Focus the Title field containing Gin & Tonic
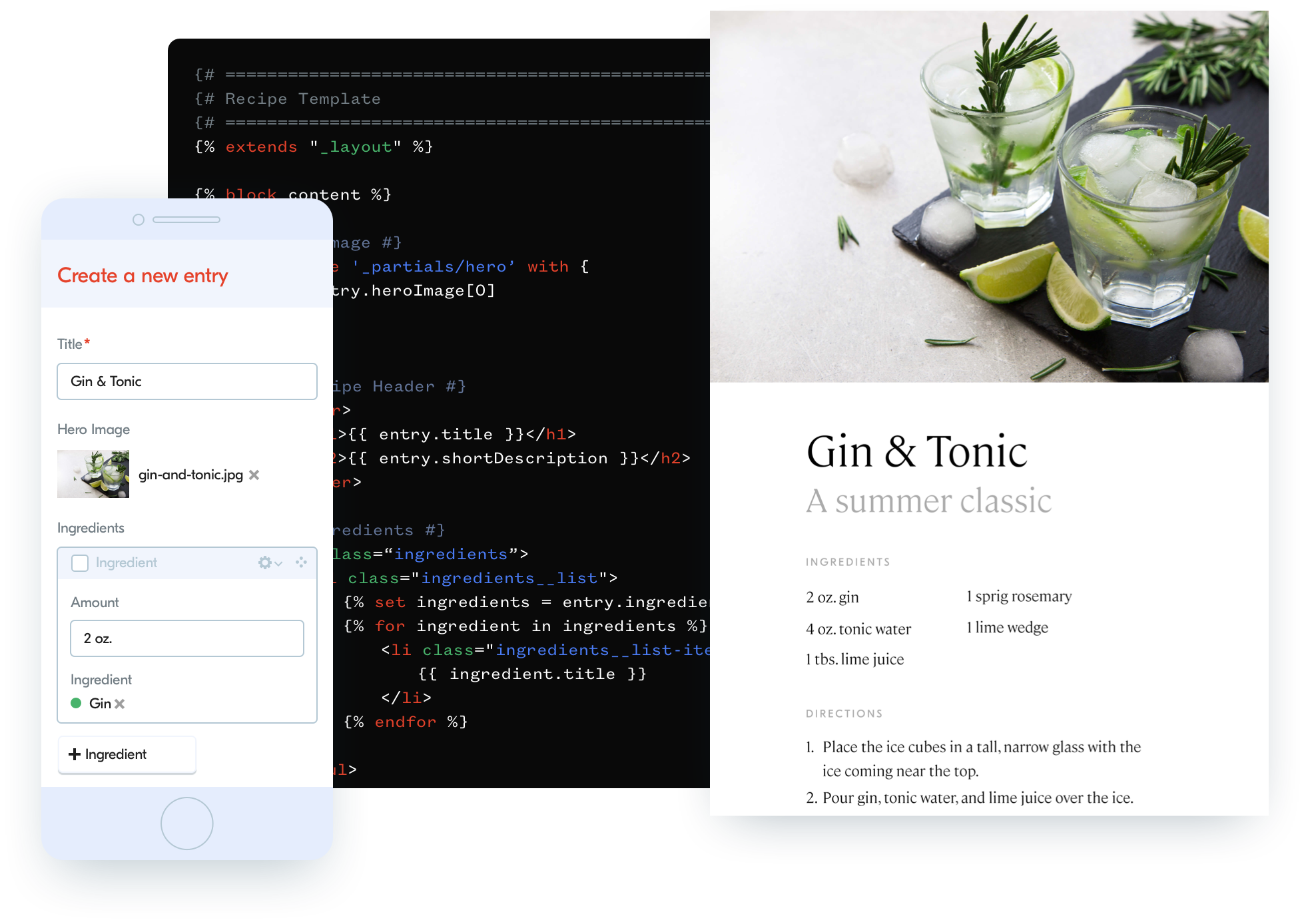This screenshot has height=924, width=1304. (186, 381)
